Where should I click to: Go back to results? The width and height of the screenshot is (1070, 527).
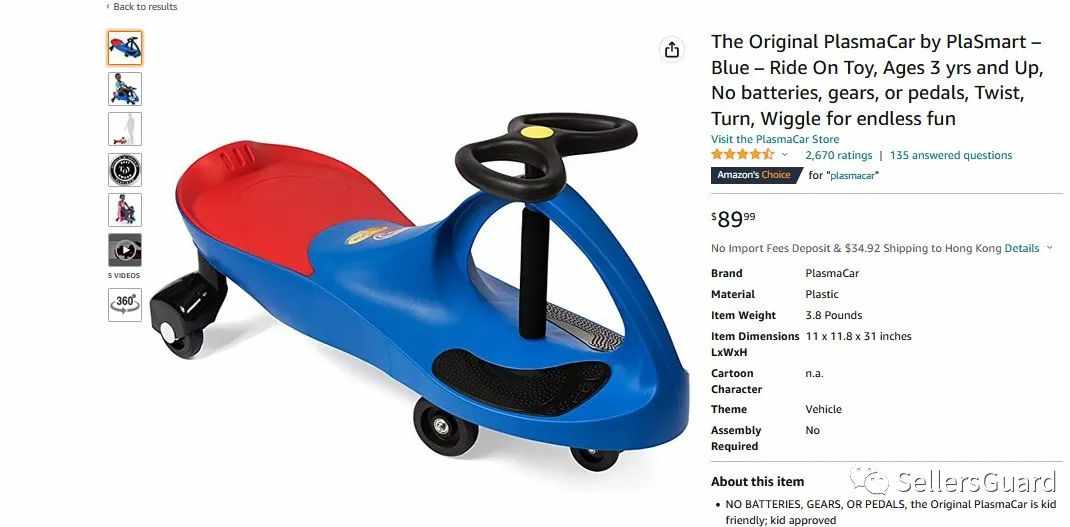click(x=142, y=7)
